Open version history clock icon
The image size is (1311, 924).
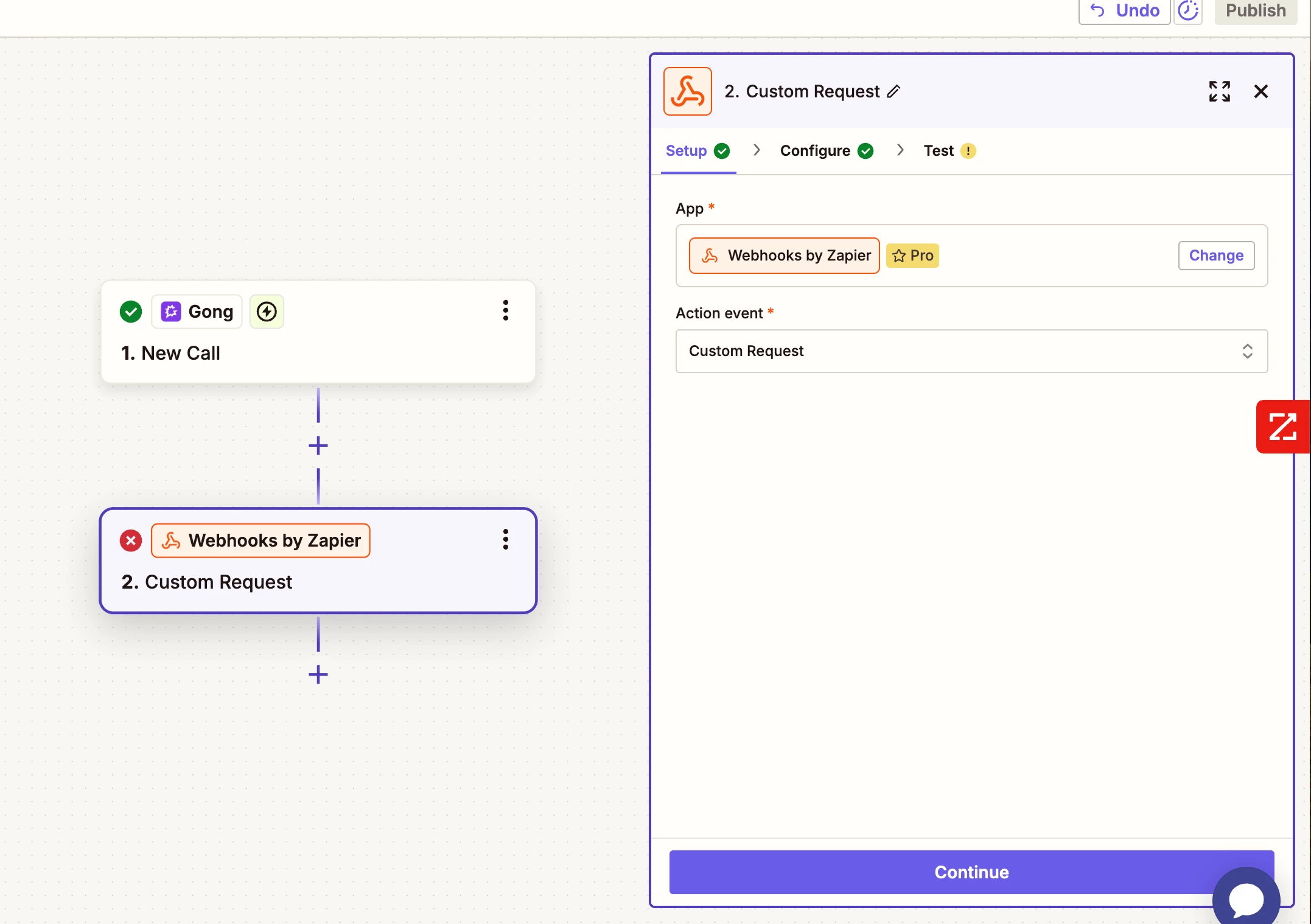tap(1187, 10)
